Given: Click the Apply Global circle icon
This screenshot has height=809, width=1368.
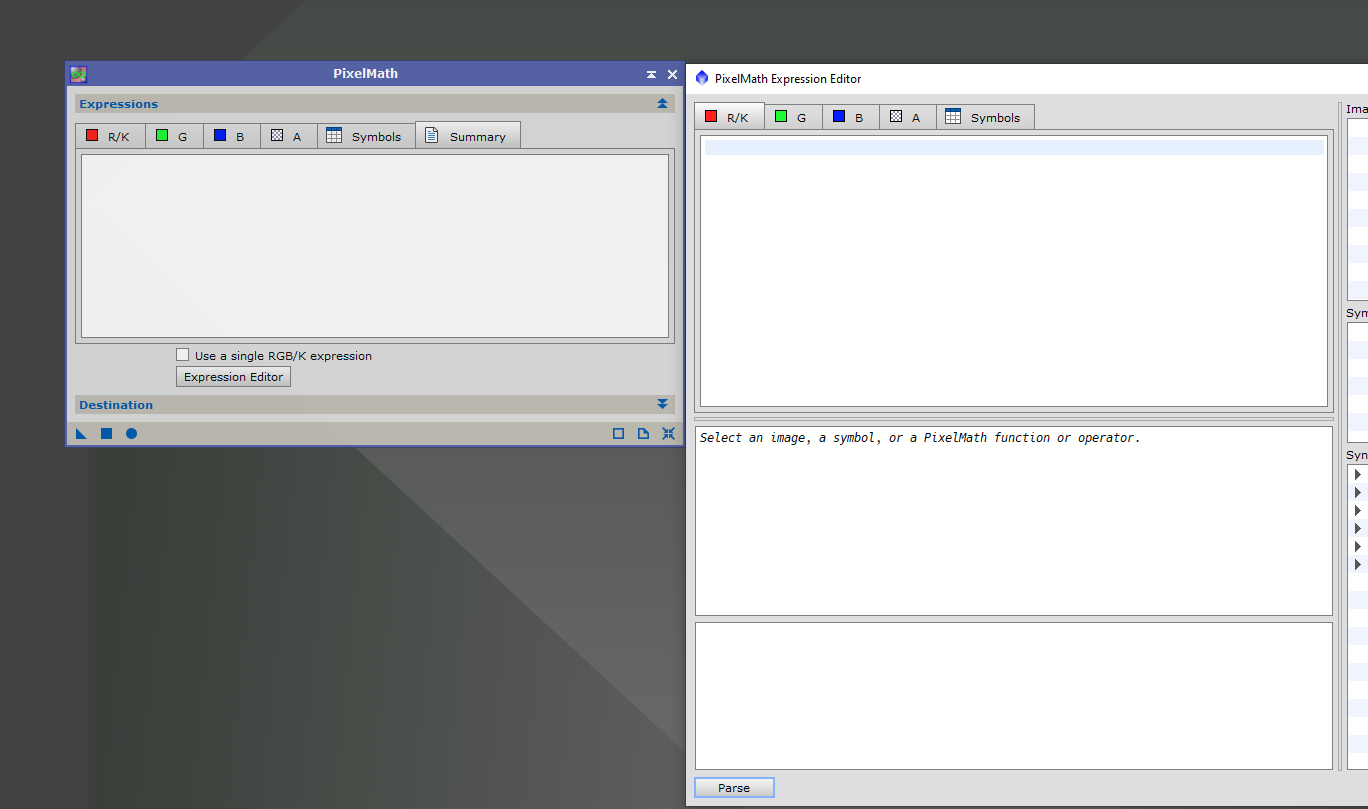Looking at the screenshot, I should (x=131, y=433).
